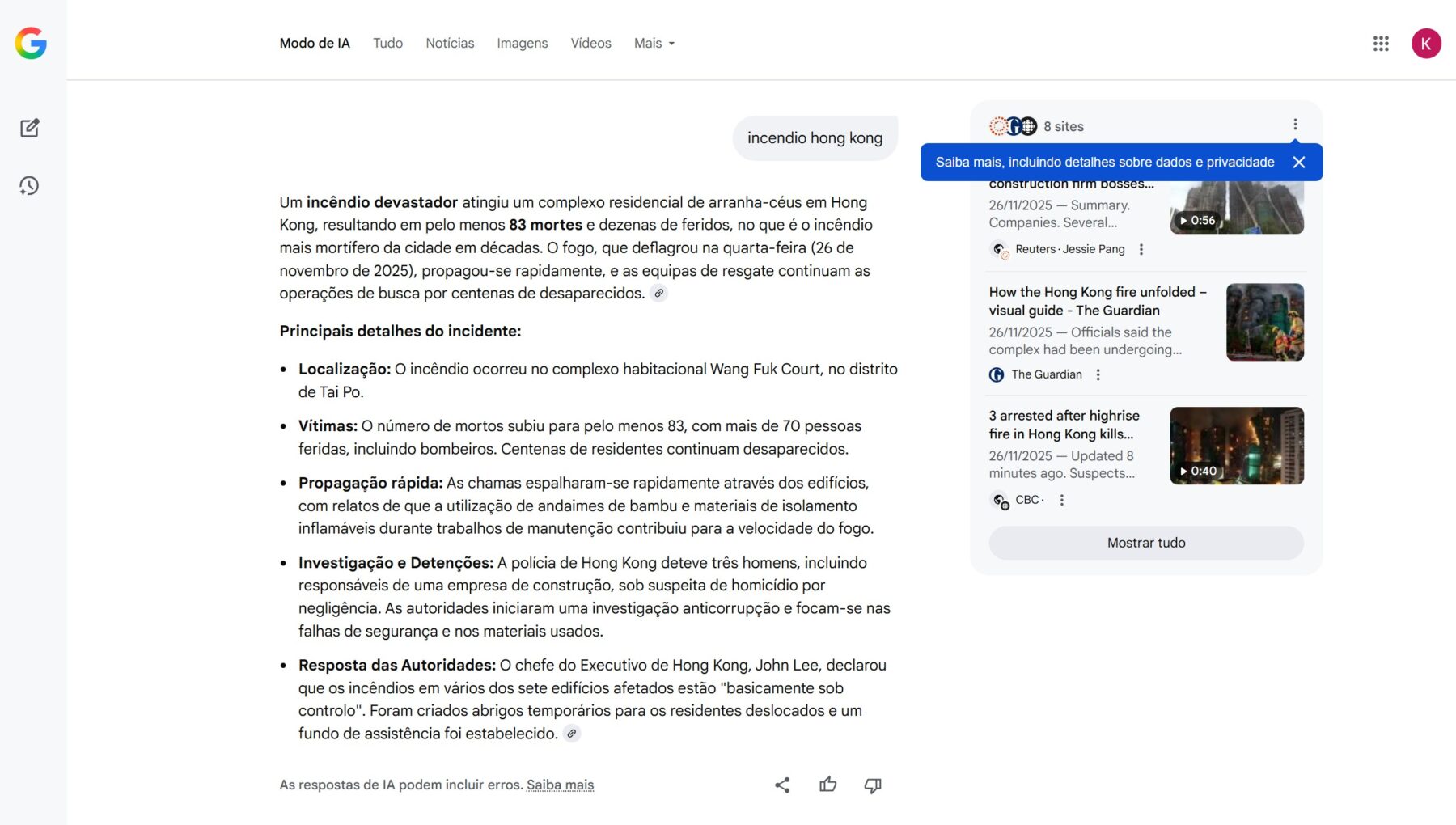Open the citation link after the first paragraph
Screen dimensions: 1456x825
[x=659, y=294]
